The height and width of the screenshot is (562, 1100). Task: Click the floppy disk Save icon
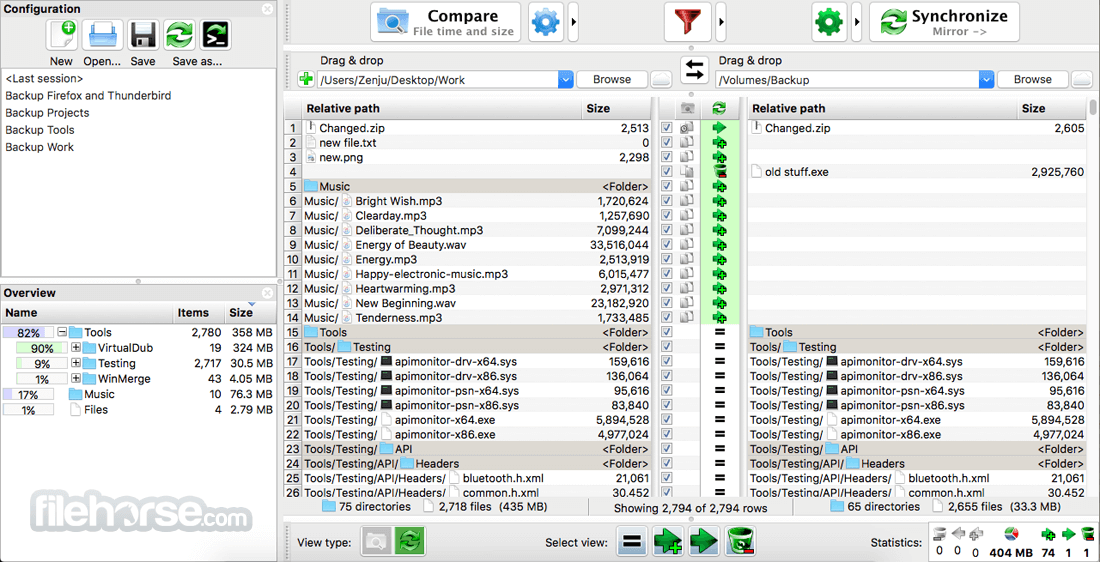(x=143, y=34)
